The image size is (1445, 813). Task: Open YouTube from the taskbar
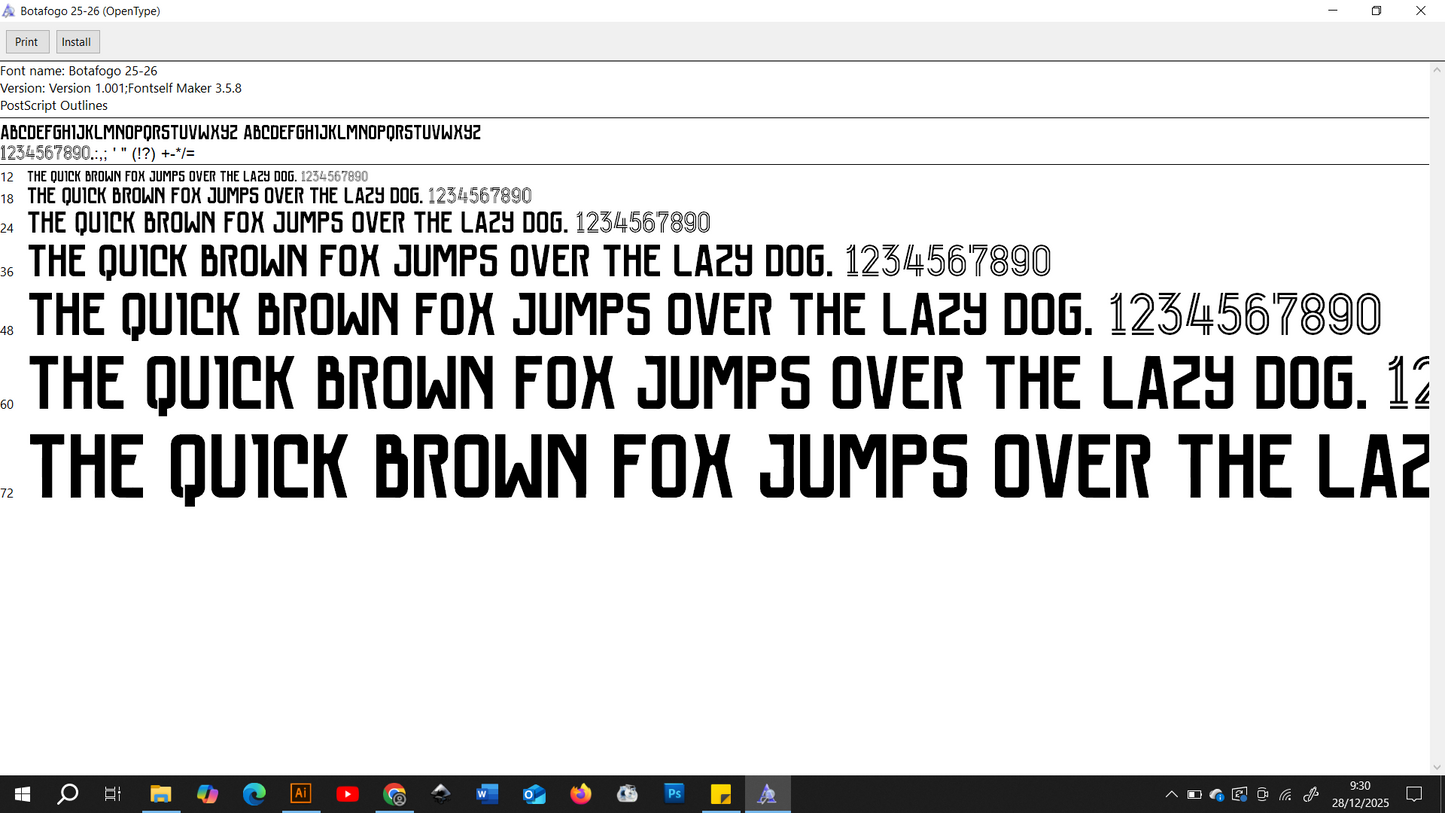click(348, 793)
